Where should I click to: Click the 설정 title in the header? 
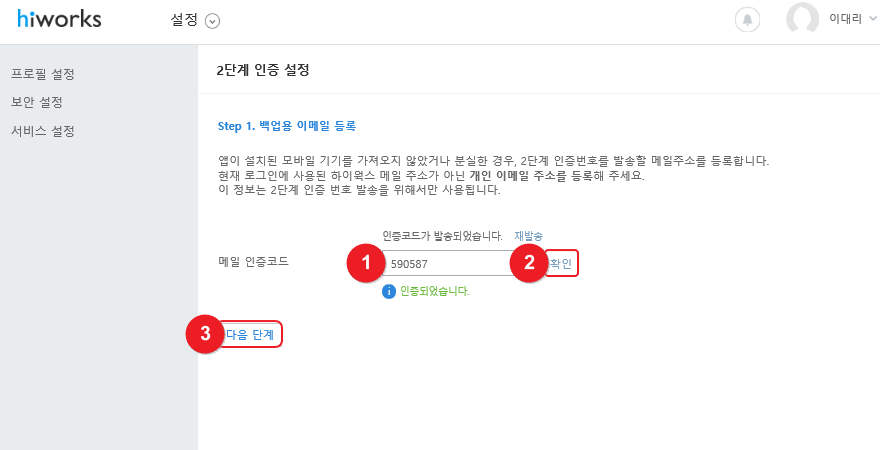185,20
